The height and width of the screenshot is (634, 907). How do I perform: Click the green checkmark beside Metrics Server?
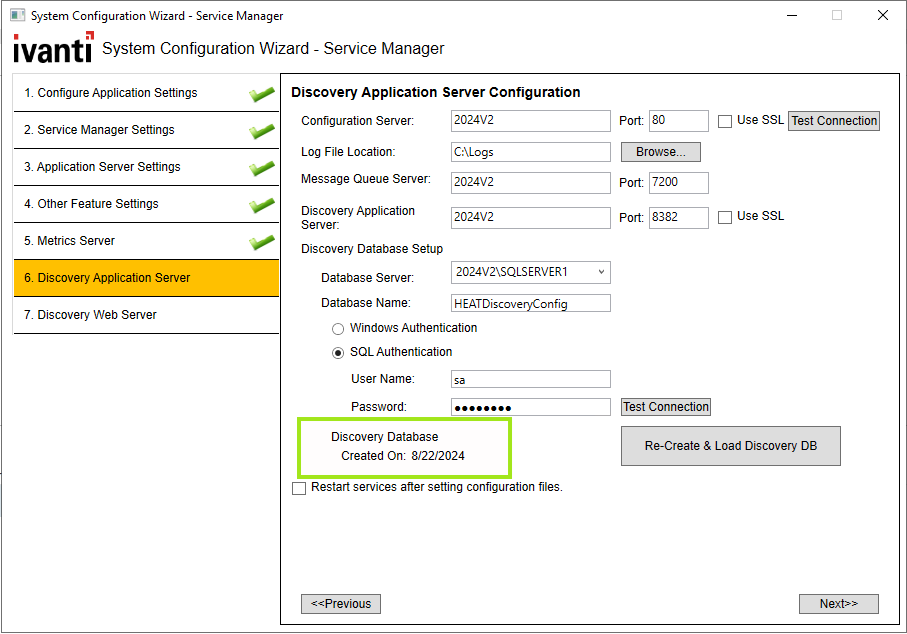coord(262,242)
